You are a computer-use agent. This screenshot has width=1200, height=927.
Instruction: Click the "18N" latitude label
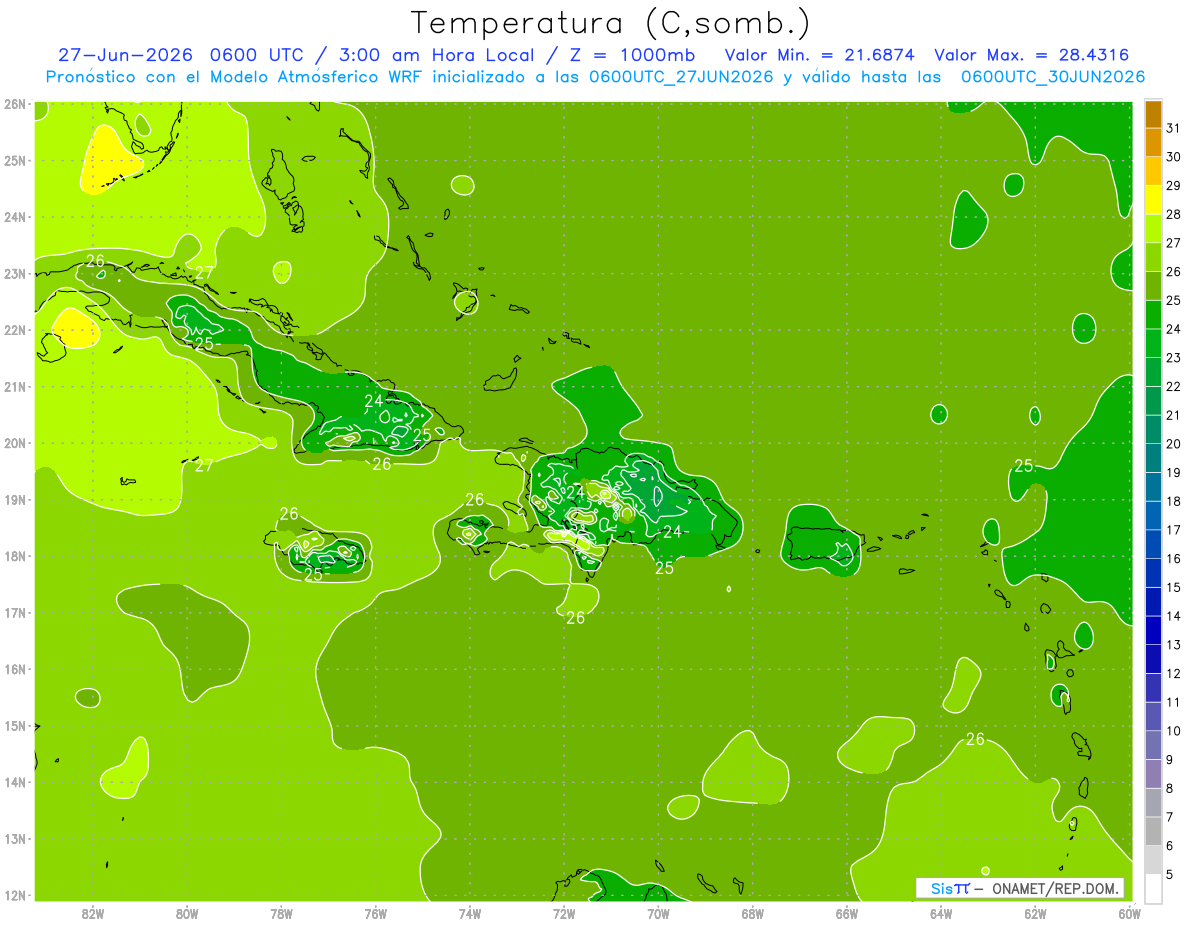[x=14, y=556]
